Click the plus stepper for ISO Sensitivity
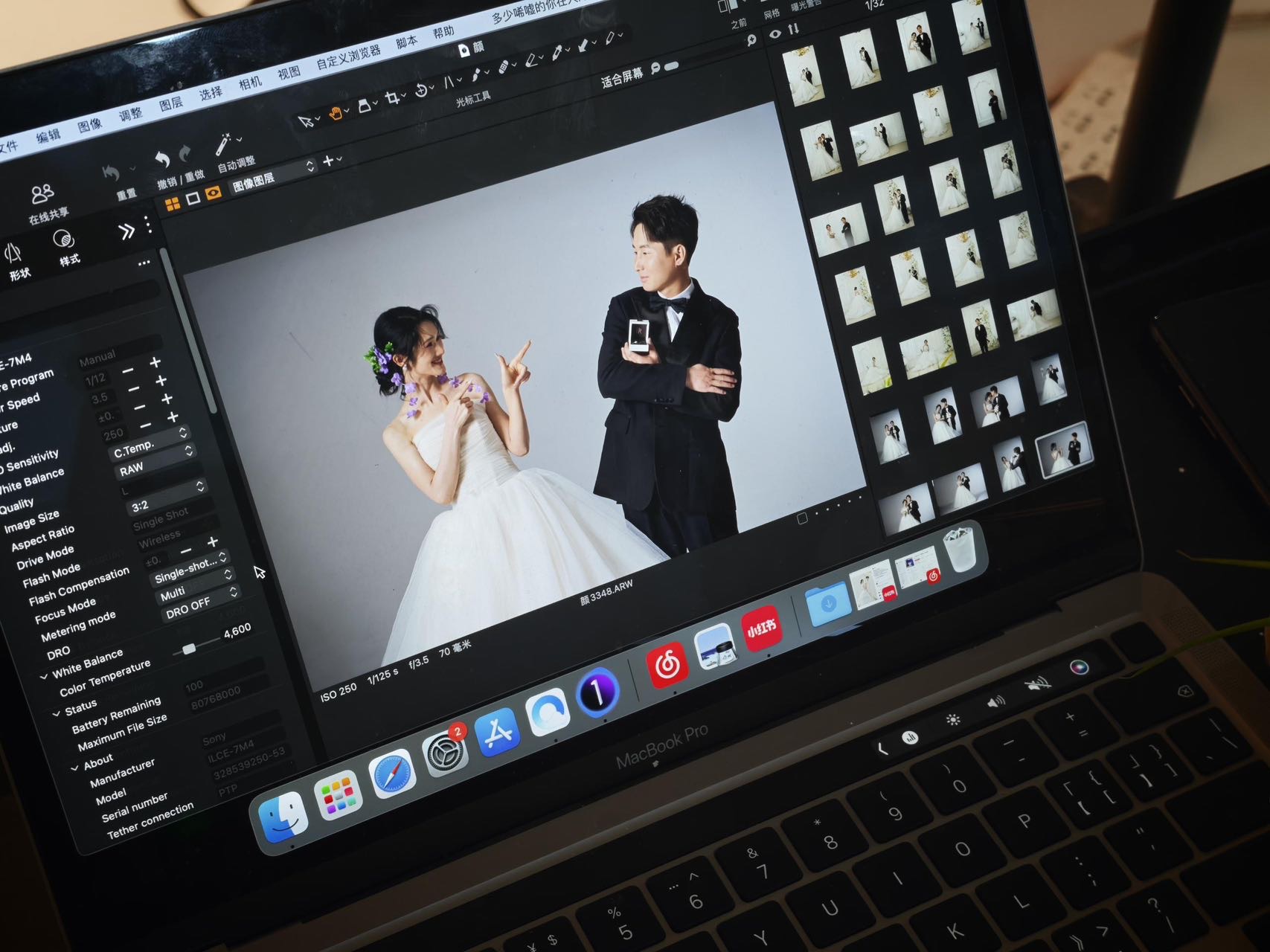This screenshot has width=1270, height=952. [173, 417]
